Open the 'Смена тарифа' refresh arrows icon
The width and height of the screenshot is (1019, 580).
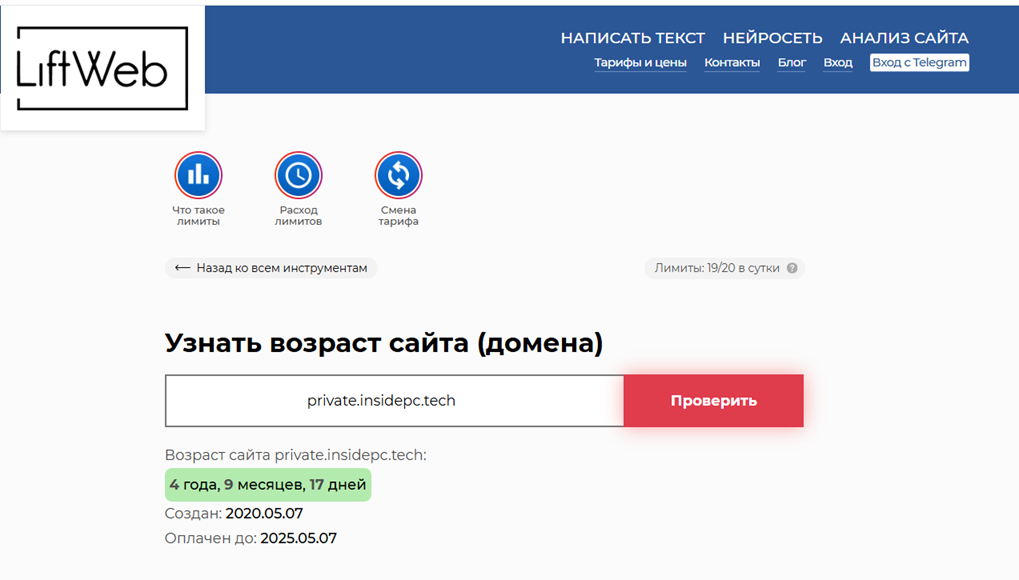click(x=398, y=175)
